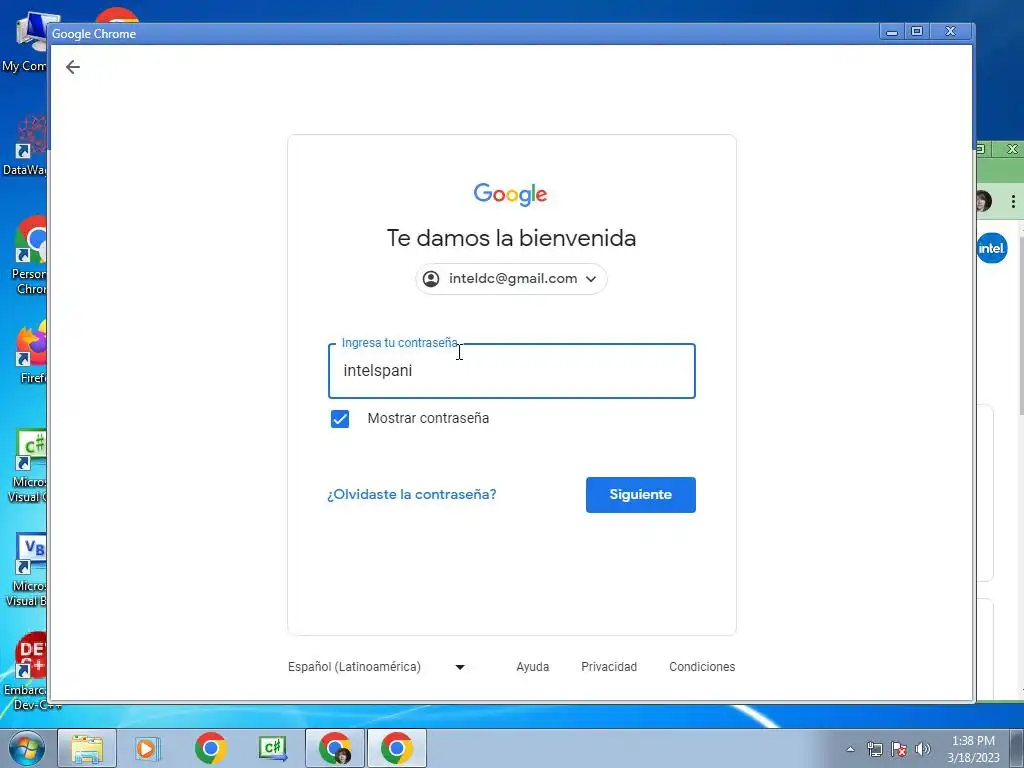Show hidden system tray icons
The width and height of the screenshot is (1024, 768).
pyautogui.click(x=850, y=749)
